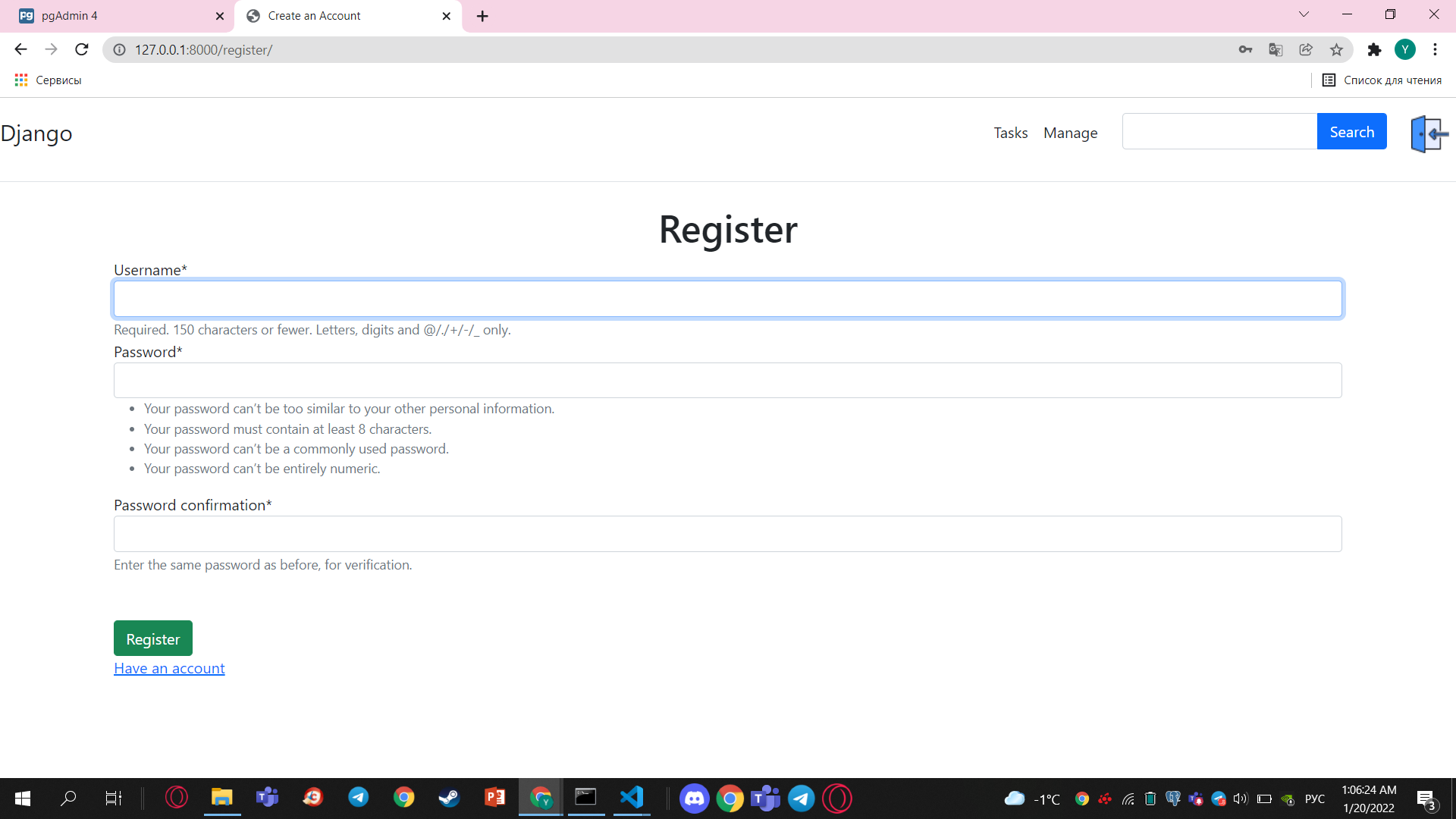1456x819 pixels.
Task: Focus the navbar search field
Action: pyautogui.click(x=1219, y=131)
